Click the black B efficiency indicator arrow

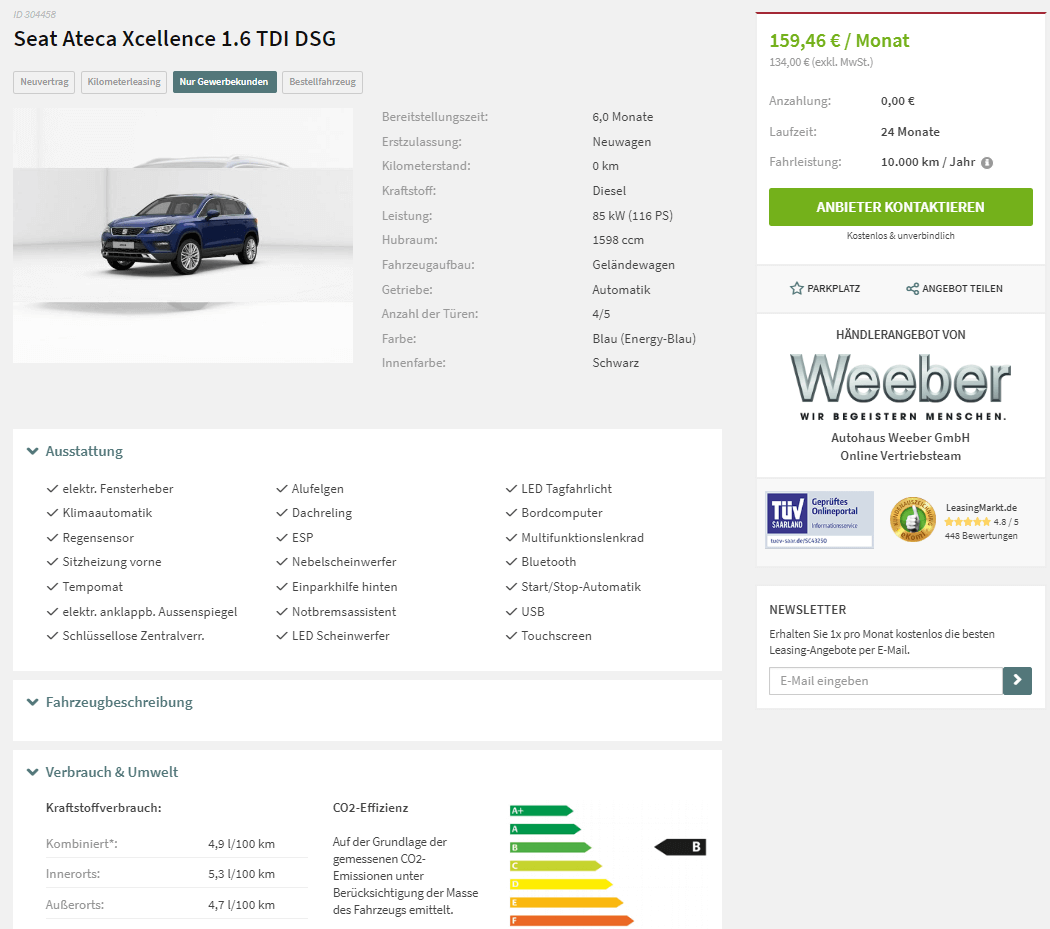(x=680, y=847)
